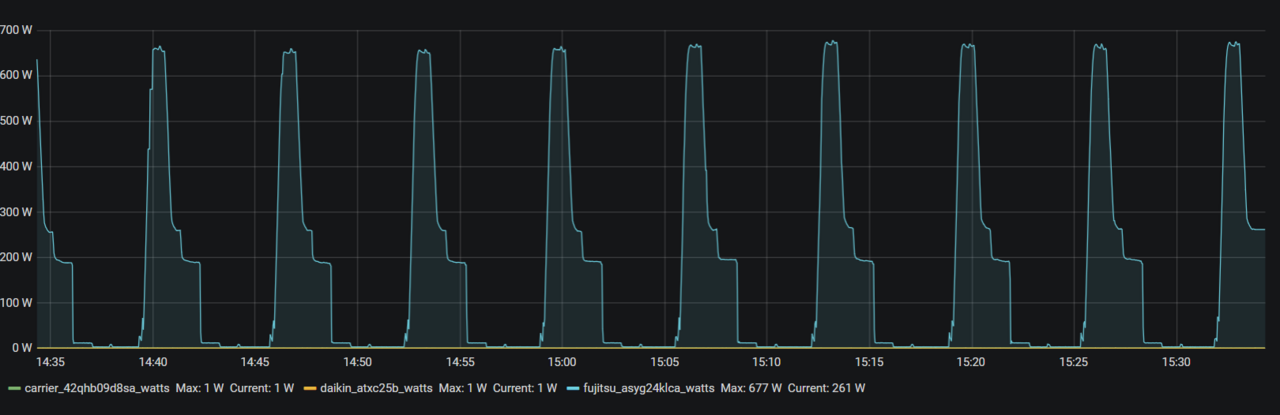Click the 15:10 time axis label
This screenshot has height=415, width=1280.
tap(767, 361)
